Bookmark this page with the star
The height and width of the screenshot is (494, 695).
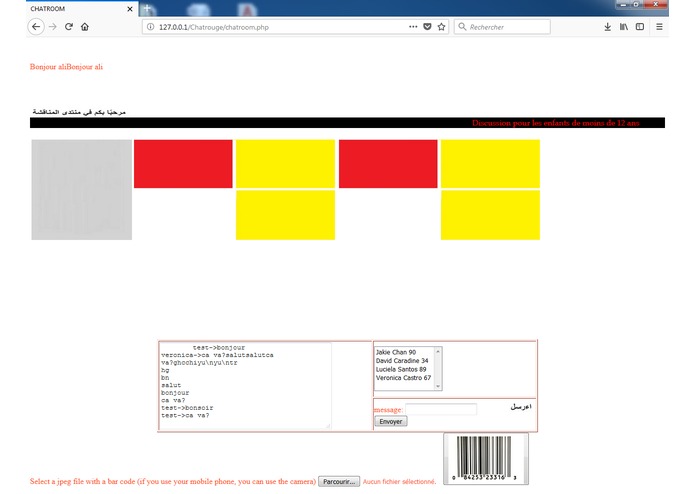click(441, 27)
